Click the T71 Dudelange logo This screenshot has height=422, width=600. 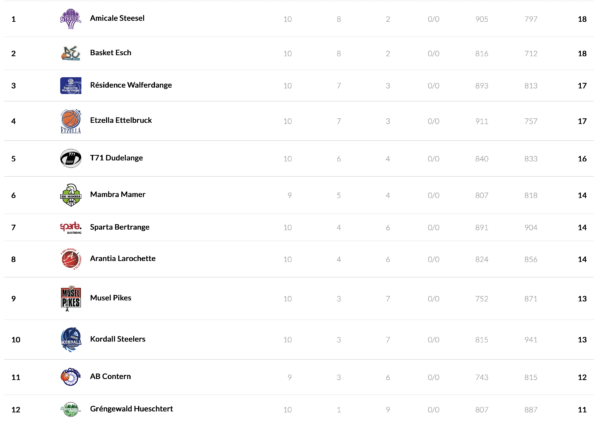70,158
